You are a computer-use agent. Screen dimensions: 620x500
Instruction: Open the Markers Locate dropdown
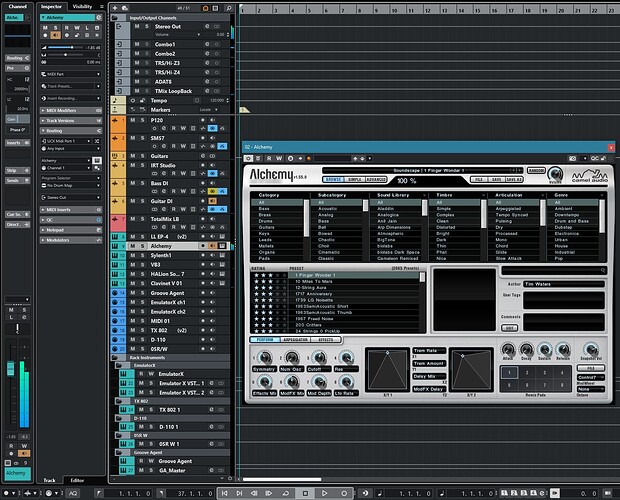209,110
